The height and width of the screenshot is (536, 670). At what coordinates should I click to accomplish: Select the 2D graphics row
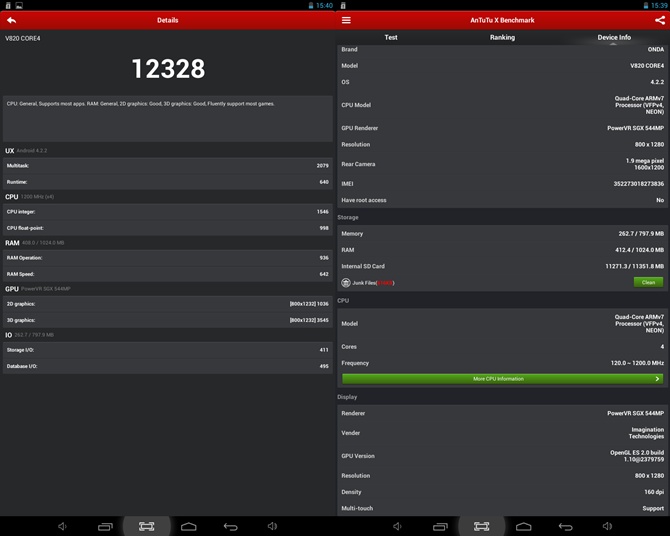168,304
